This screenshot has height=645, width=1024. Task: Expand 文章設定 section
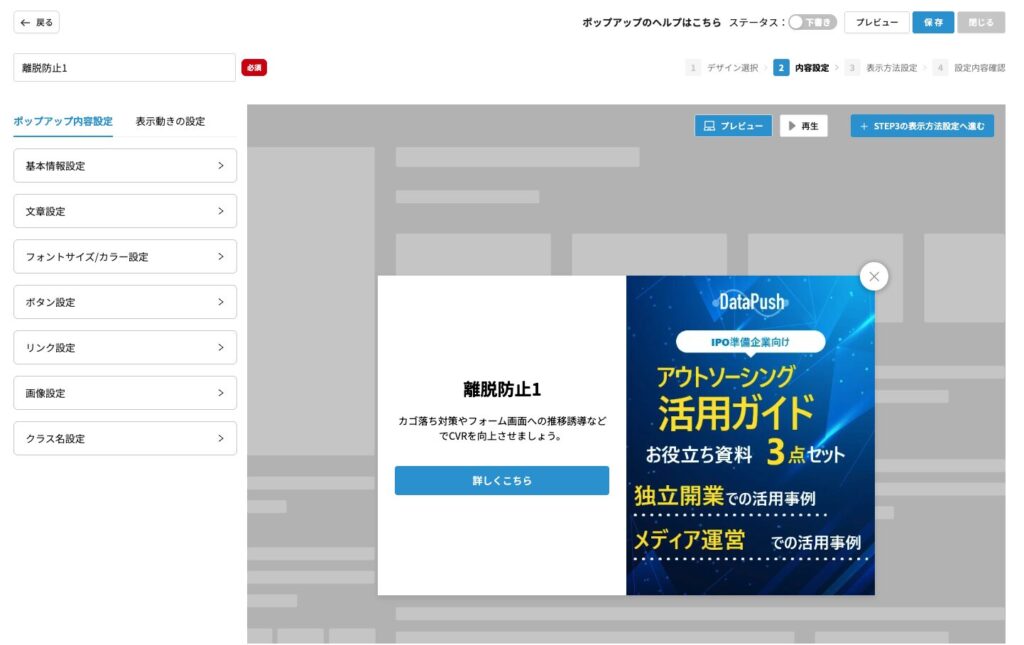125,211
